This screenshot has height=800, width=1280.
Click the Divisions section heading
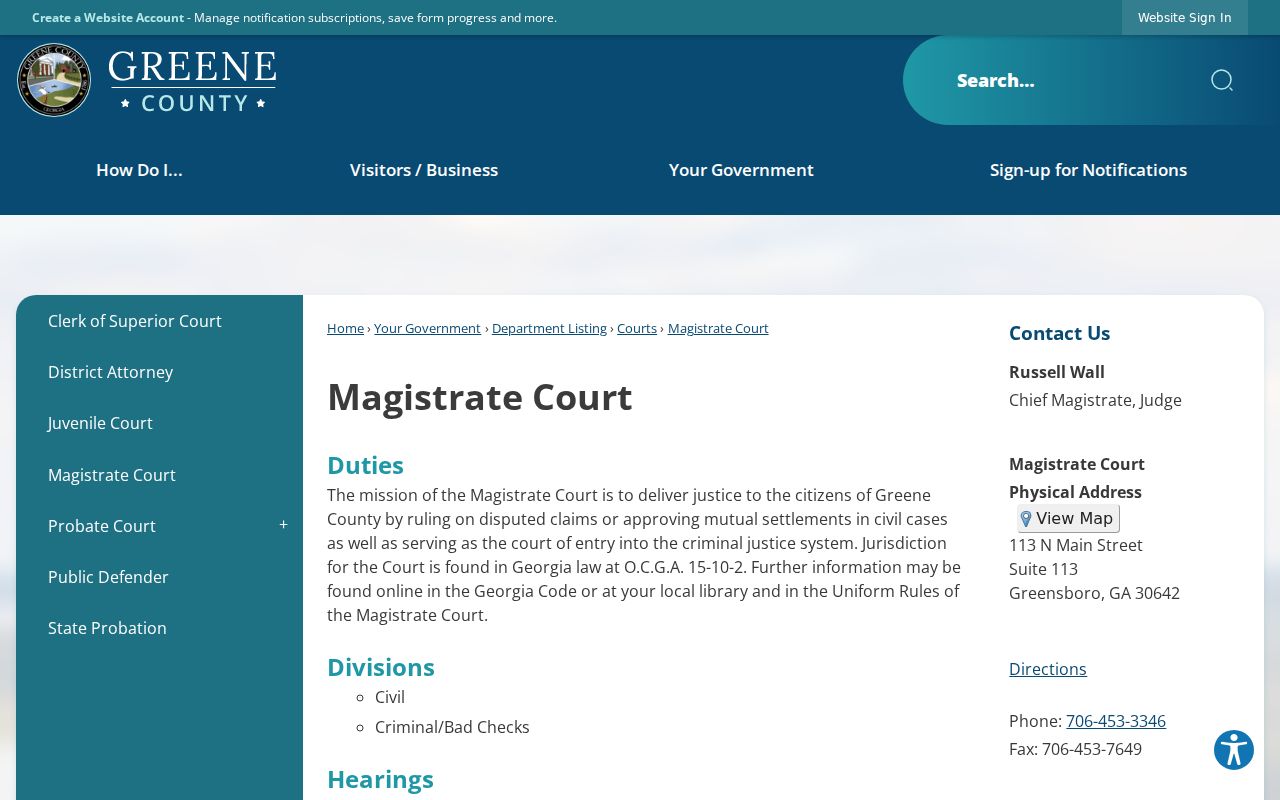[381, 667]
